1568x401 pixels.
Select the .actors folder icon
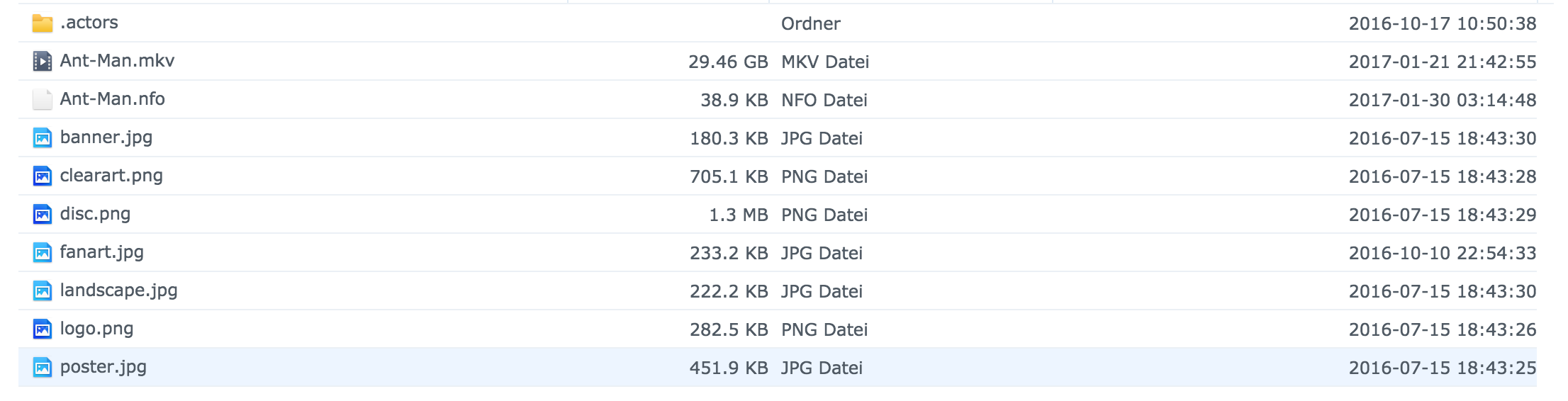click(x=43, y=23)
